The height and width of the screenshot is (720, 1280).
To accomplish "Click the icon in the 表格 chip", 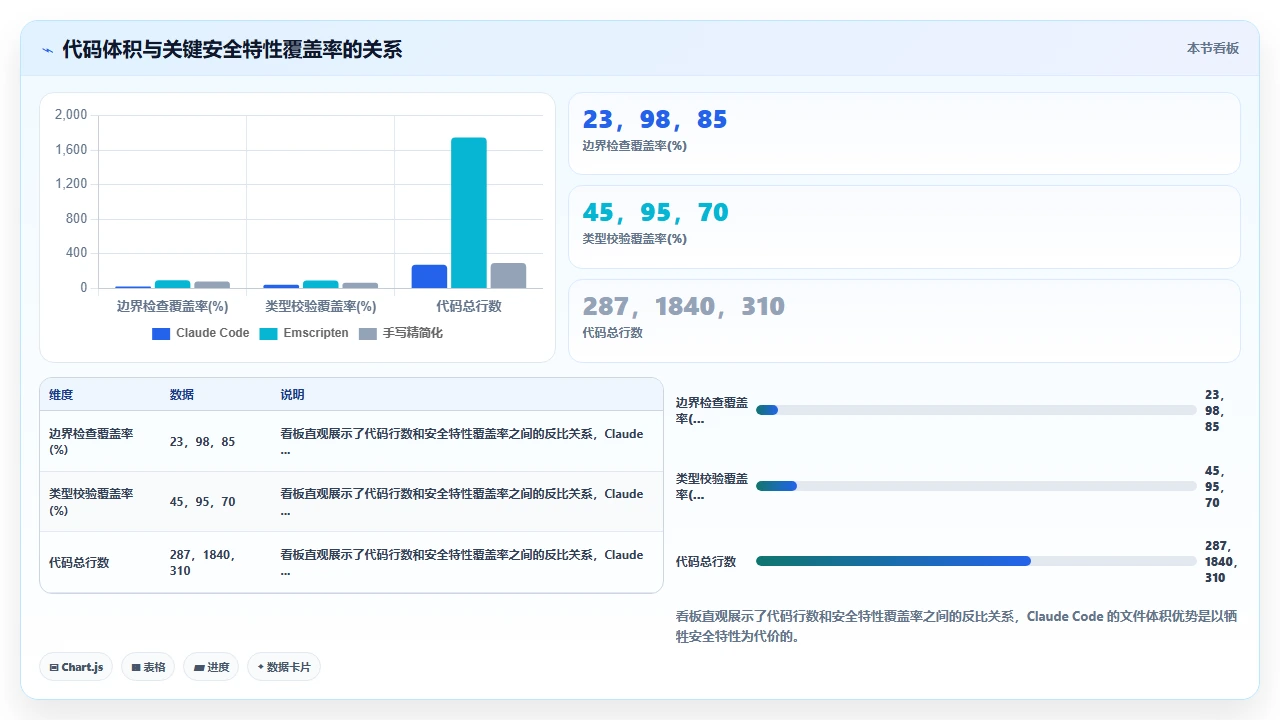I will coord(136,667).
